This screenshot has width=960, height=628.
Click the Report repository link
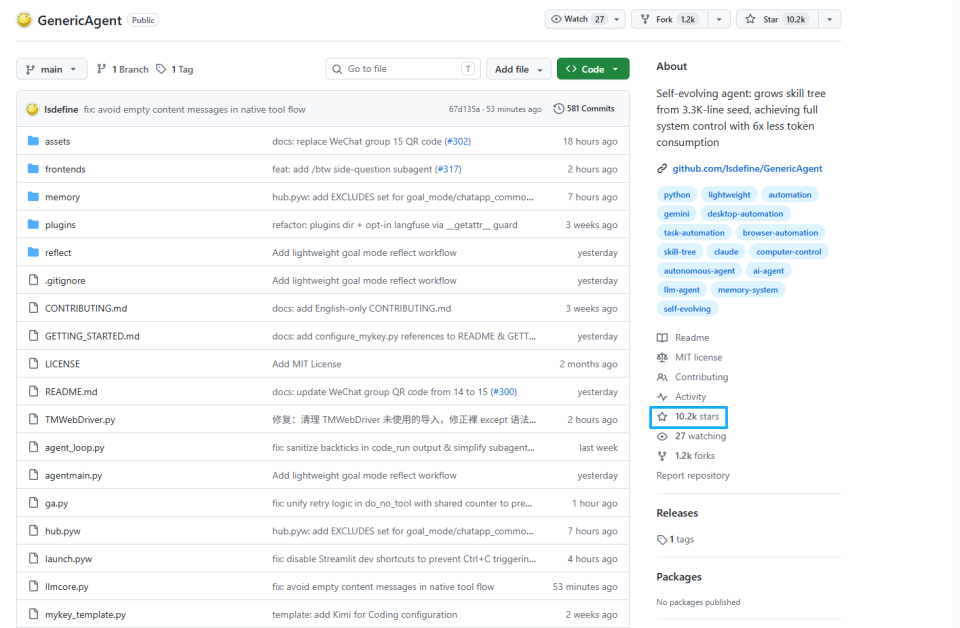(x=692, y=476)
